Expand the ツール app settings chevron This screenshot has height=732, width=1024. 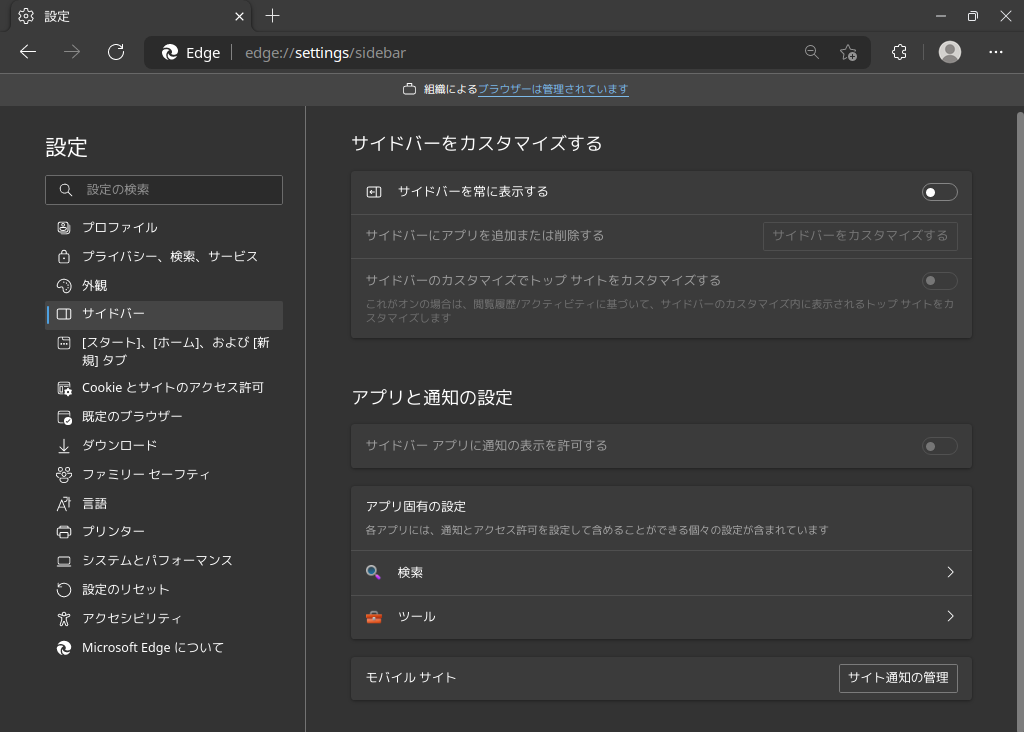(x=950, y=616)
